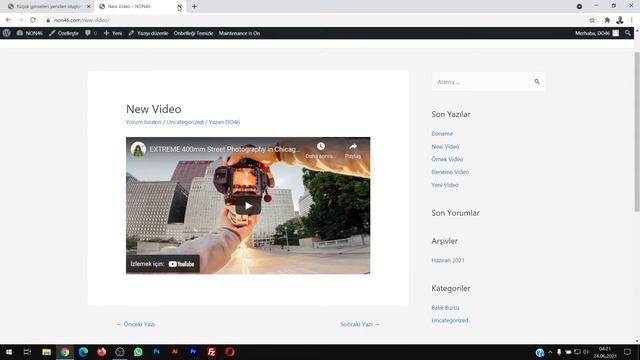Click Önbelleği Temizle in admin bar
The width and height of the screenshot is (640, 360).
pos(193,33)
